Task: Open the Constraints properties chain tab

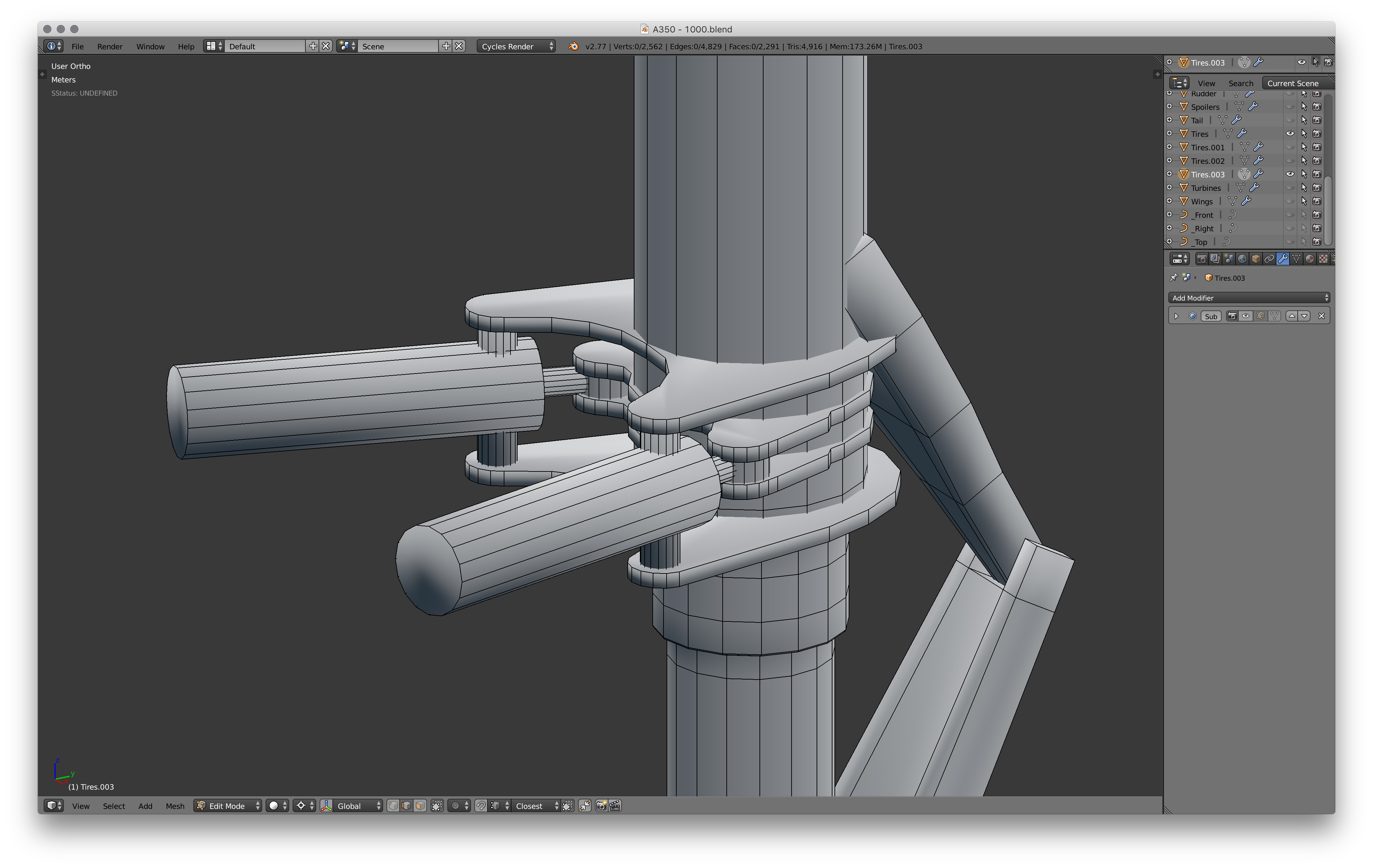Action: (1269, 259)
